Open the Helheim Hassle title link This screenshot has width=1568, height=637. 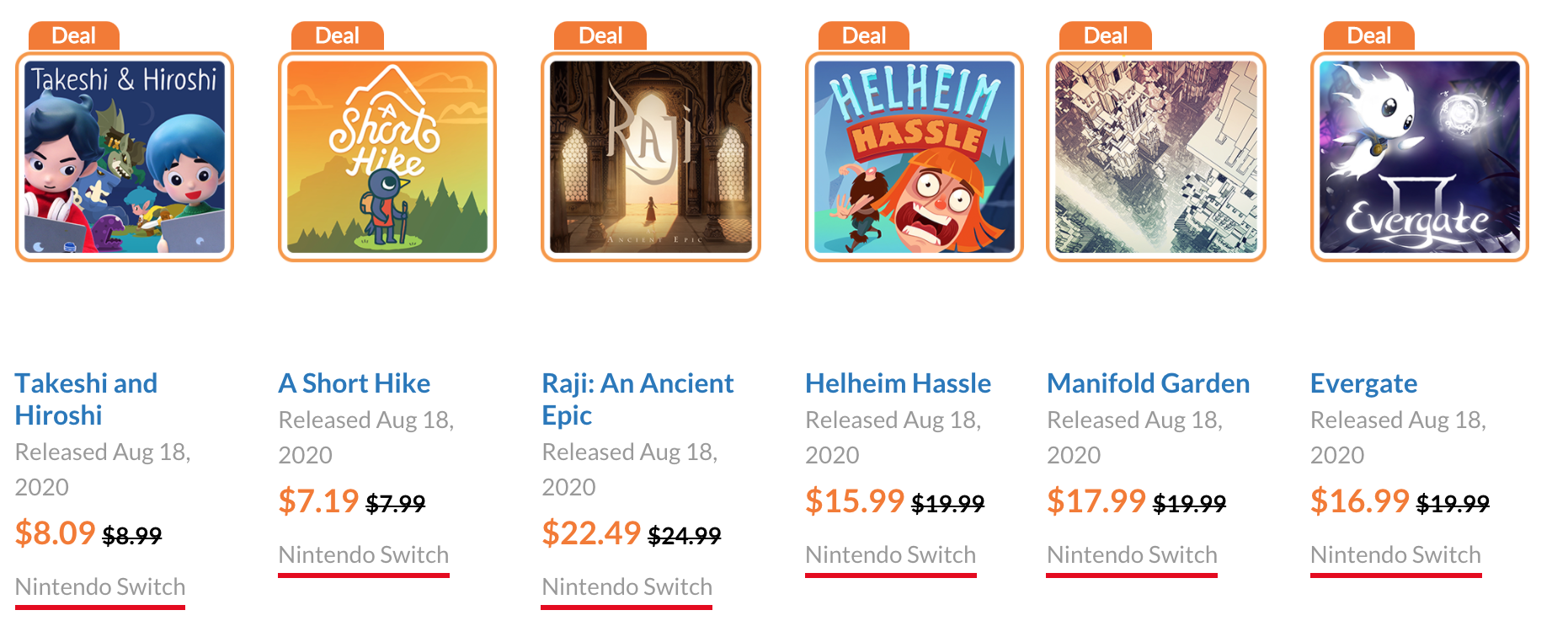(x=899, y=383)
